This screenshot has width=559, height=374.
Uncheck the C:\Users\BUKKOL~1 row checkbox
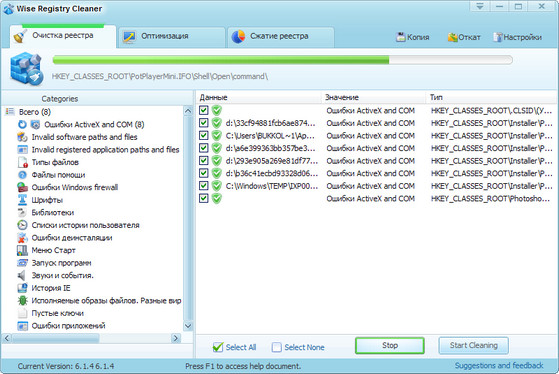[x=204, y=135]
